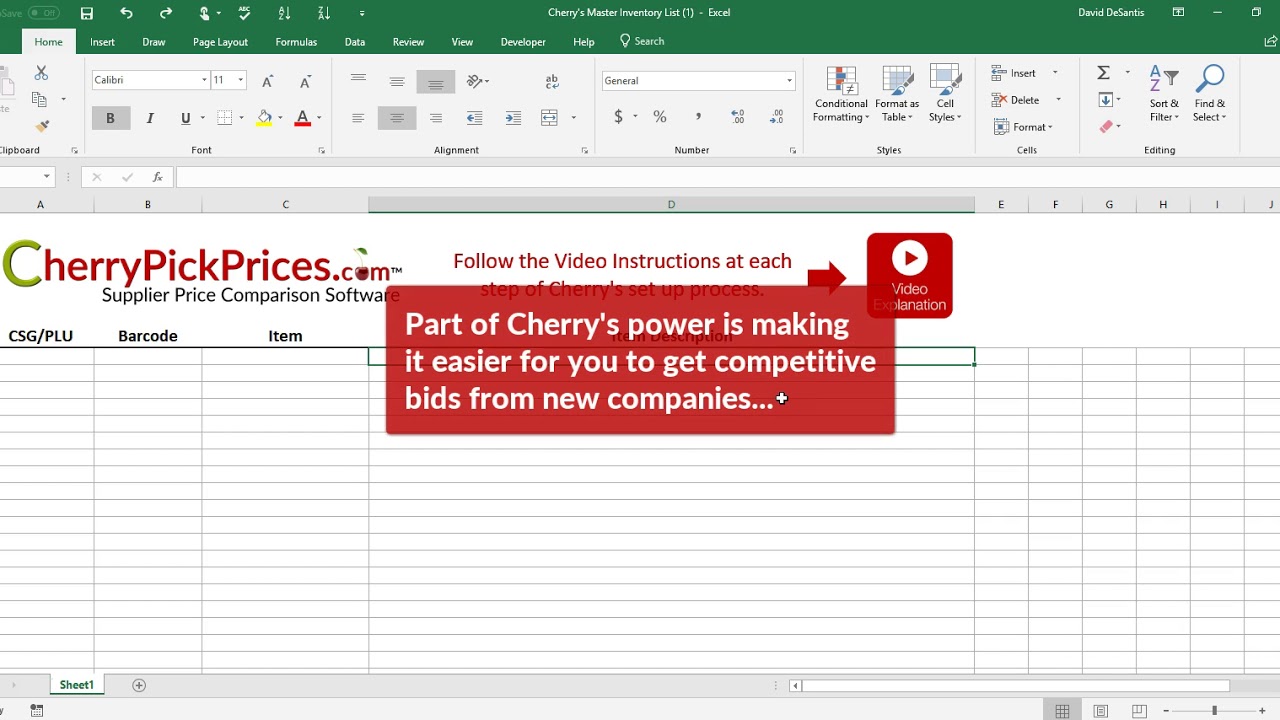This screenshot has height=720, width=1280.
Task: Expand the Find & Select menu
Action: (1209, 95)
